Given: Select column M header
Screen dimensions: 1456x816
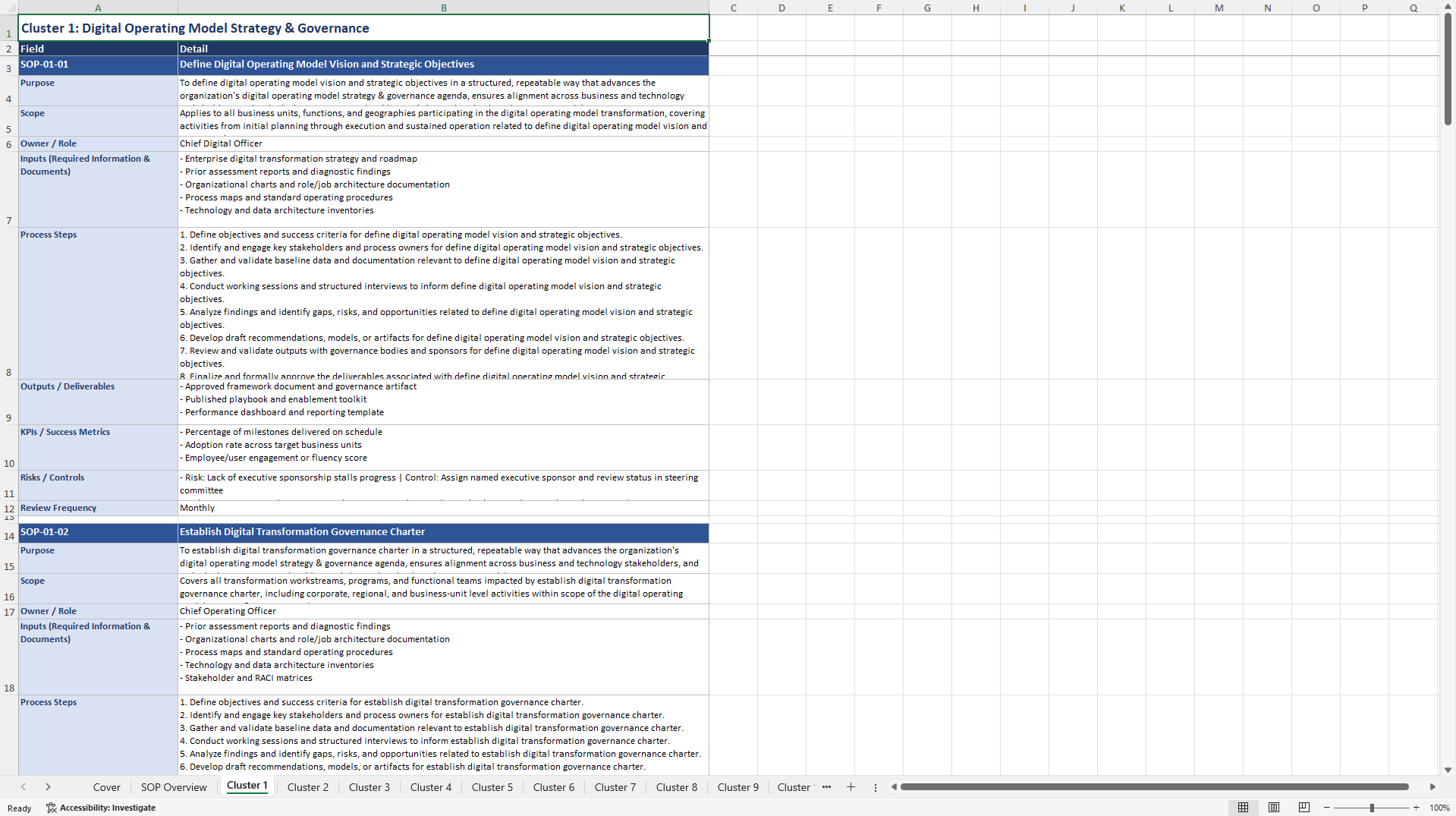Looking at the screenshot, I should coord(1219,8).
